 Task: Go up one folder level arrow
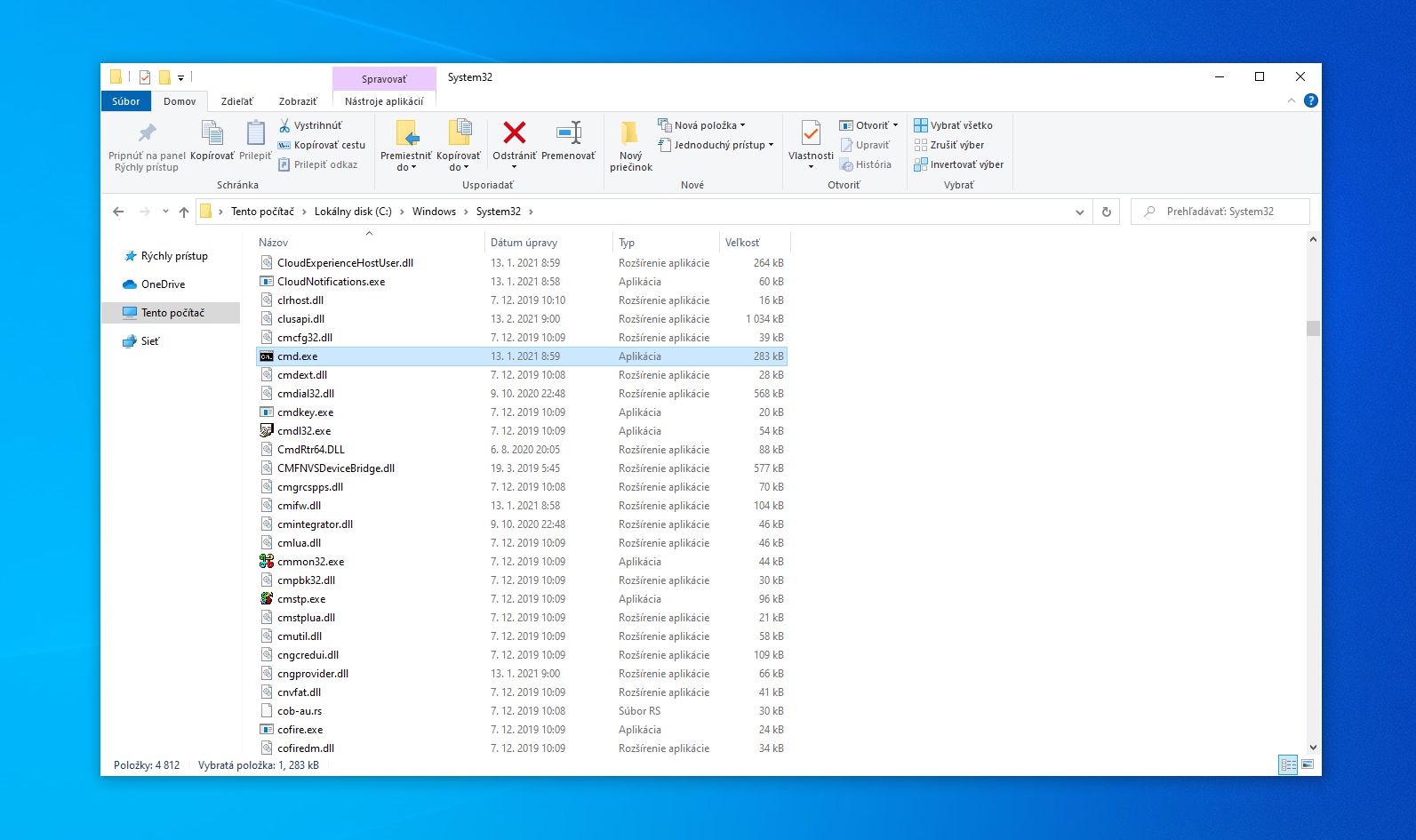pyautogui.click(x=184, y=212)
